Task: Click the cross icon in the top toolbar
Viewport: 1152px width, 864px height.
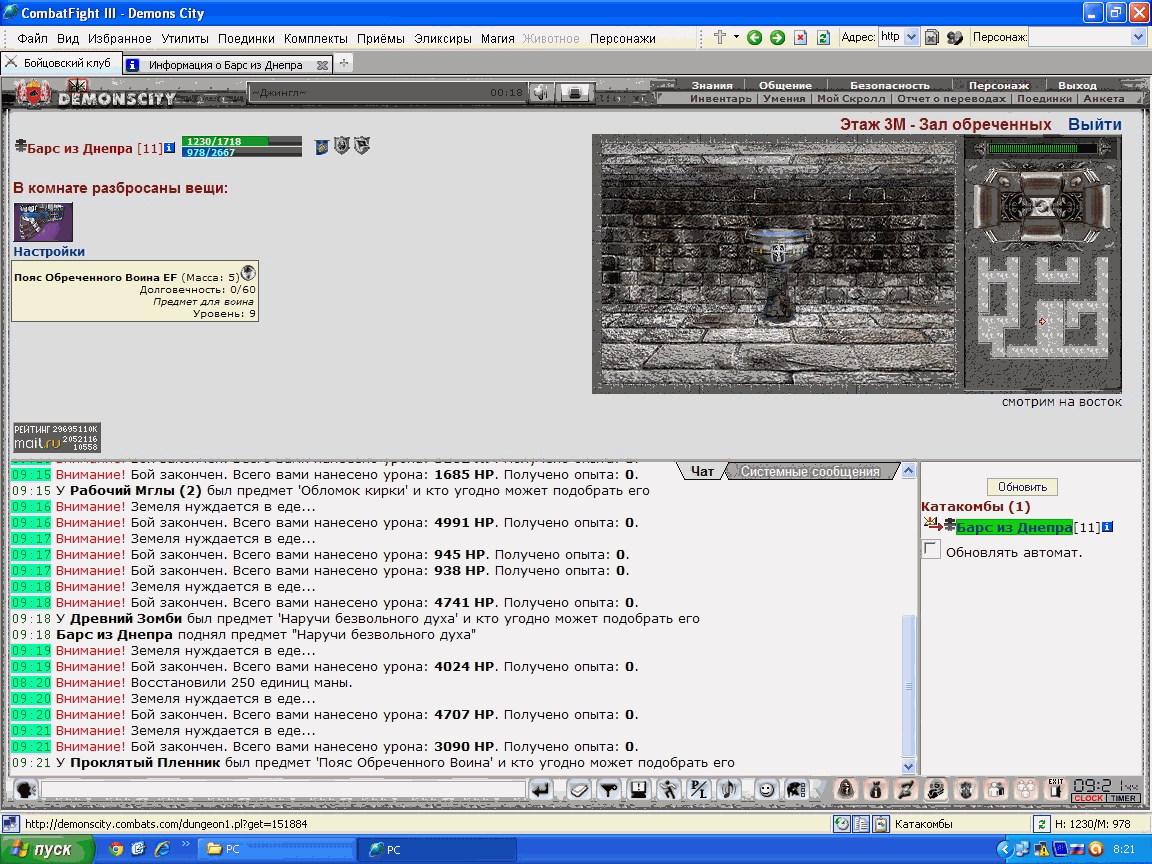Action: pos(720,37)
